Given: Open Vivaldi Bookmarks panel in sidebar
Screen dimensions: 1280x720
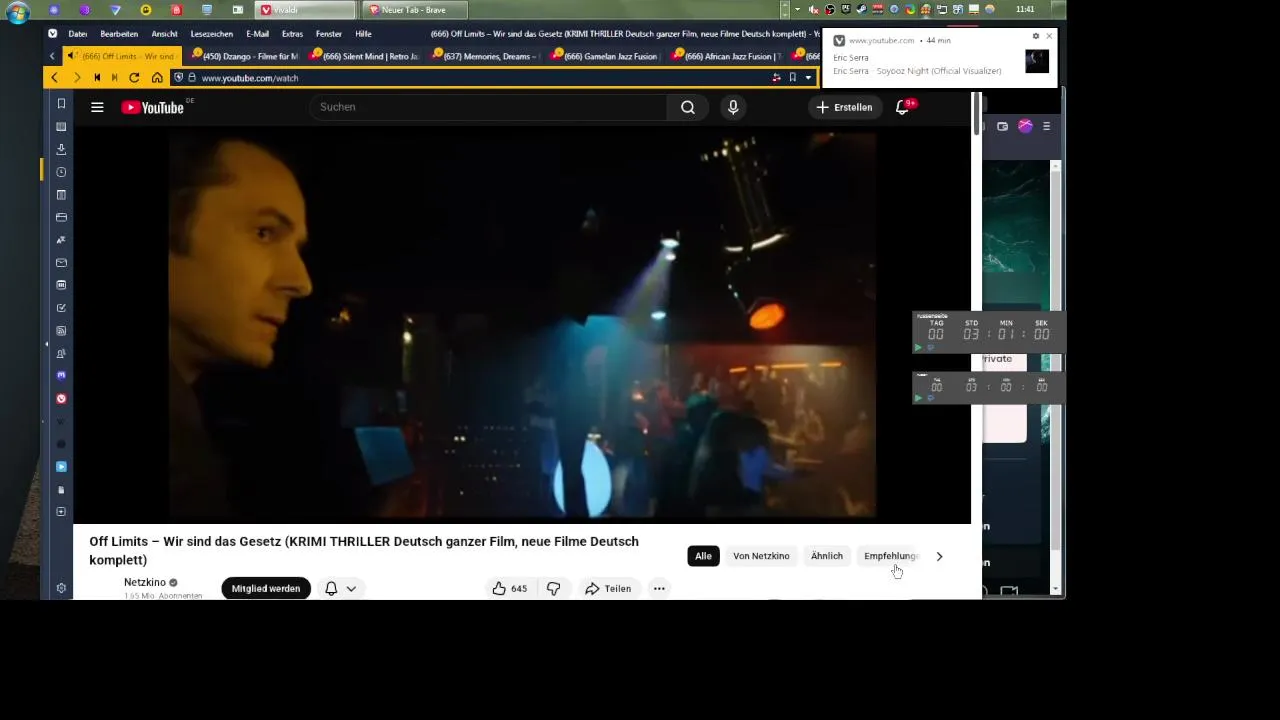Looking at the screenshot, I should click(x=61, y=104).
